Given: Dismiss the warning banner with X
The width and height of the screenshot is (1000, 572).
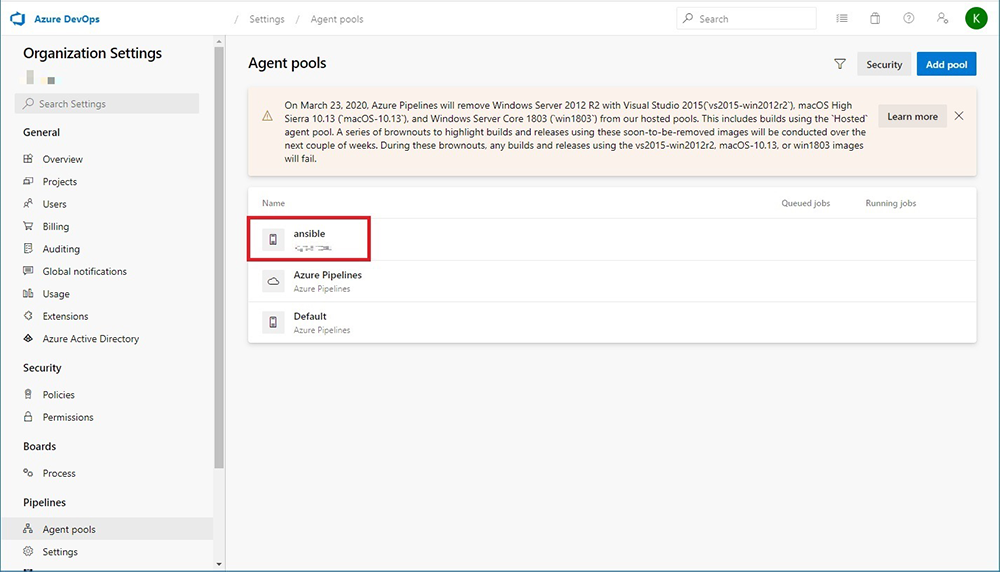Looking at the screenshot, I should [x=959, y=116].
